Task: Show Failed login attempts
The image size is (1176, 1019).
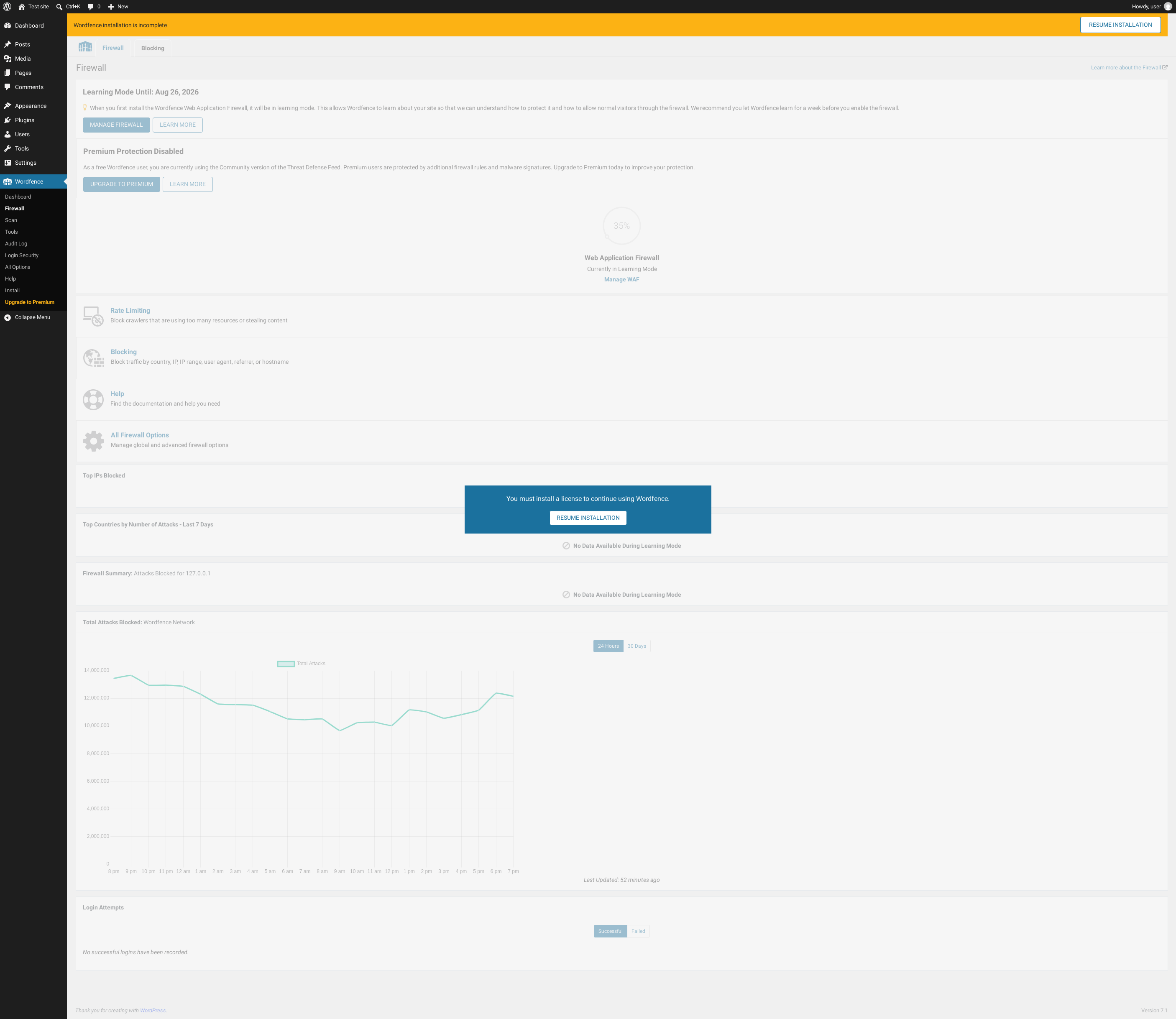Action: pos(638,931)
